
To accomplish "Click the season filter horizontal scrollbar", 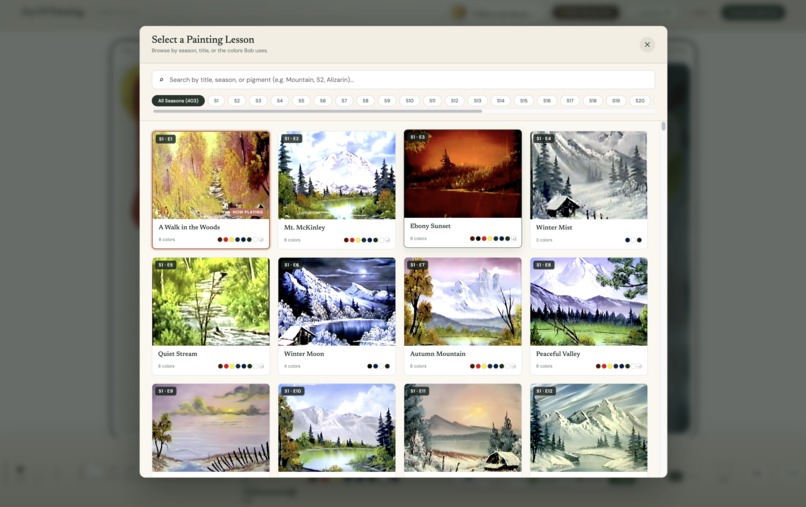I will 318,111.
